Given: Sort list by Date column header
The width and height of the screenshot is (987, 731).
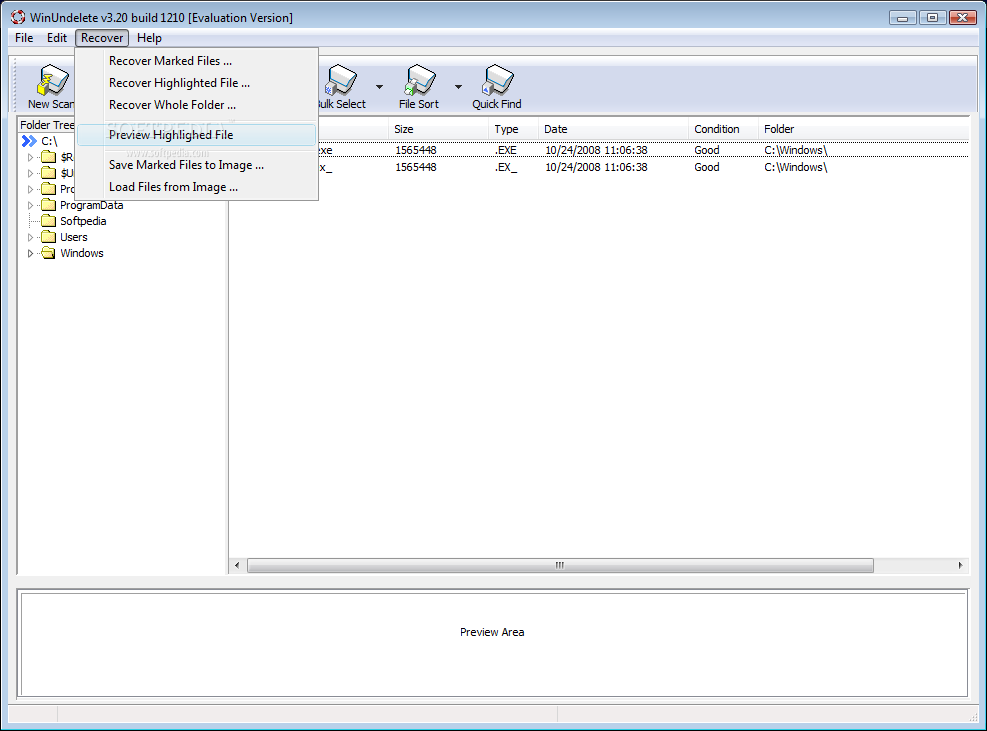Looking at the screenshot, I should click(613, 129).
